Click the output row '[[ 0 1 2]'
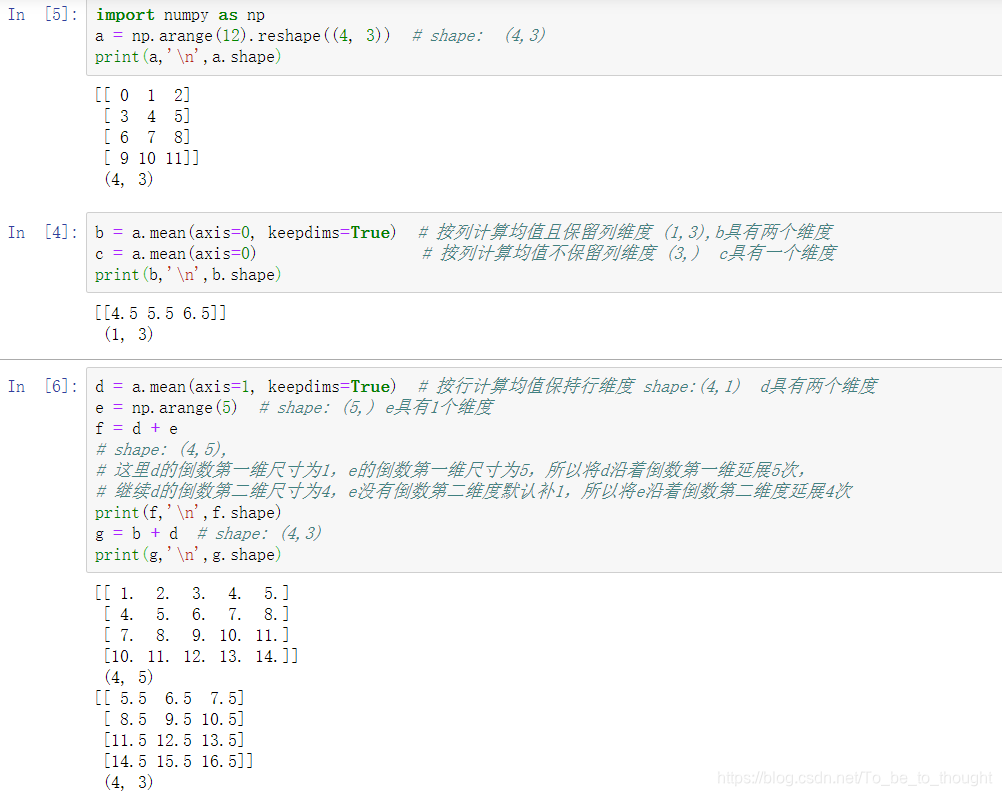The image size is (1002, 796). click(143, 95)
